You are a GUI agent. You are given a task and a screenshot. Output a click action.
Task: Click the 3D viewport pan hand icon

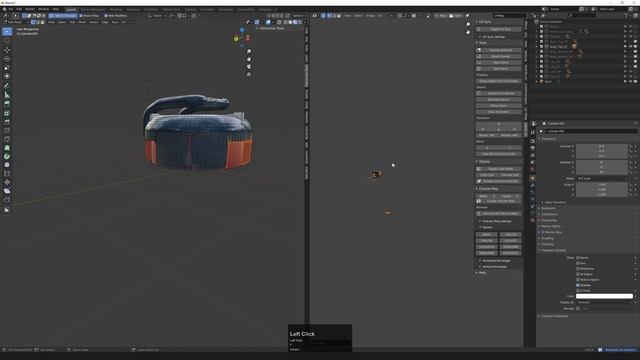pyautogui.click(x=249, y=59)
